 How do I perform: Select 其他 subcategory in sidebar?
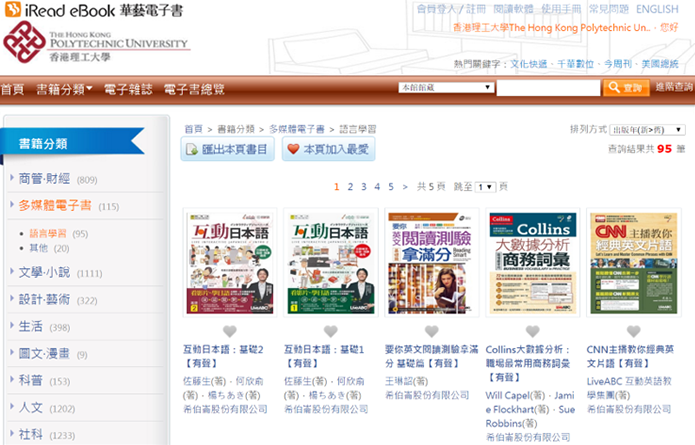(39, 248)
